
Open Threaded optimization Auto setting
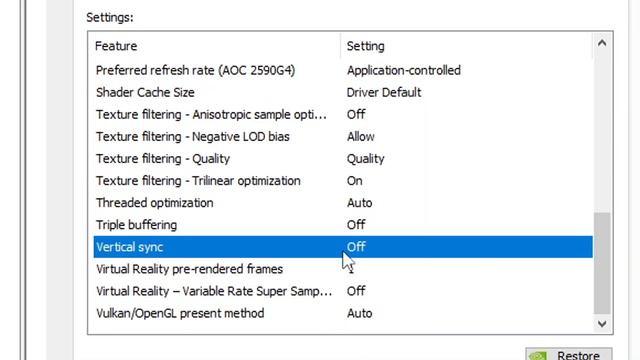359,203
